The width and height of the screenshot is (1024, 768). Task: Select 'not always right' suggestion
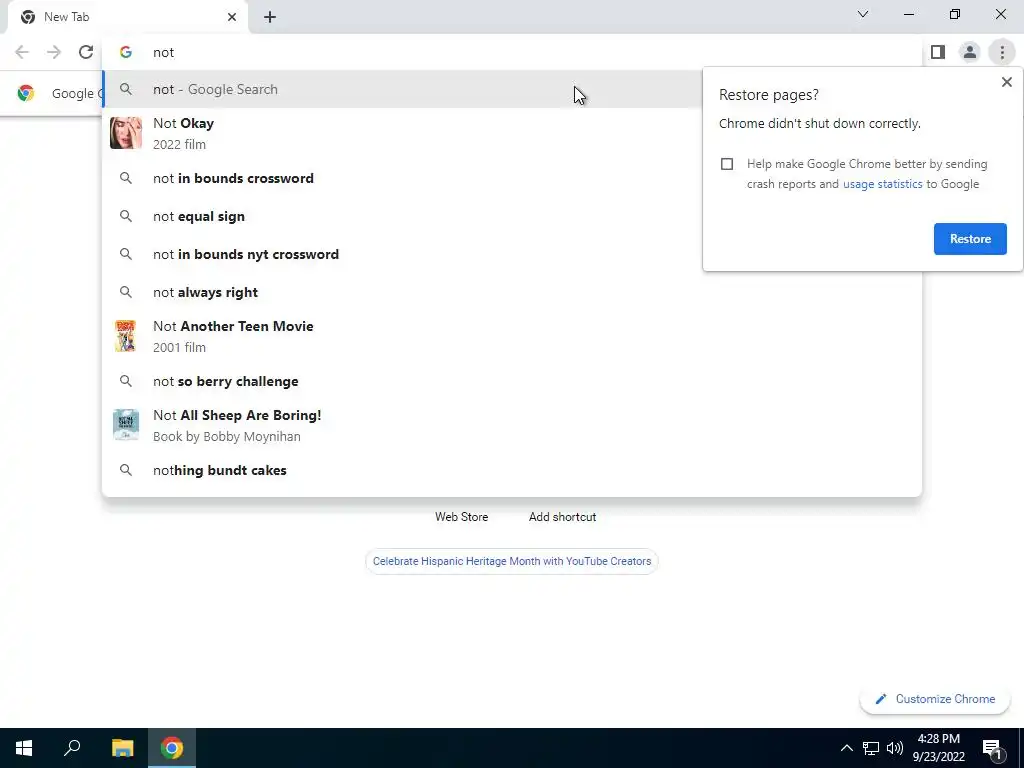pos(512,292)
